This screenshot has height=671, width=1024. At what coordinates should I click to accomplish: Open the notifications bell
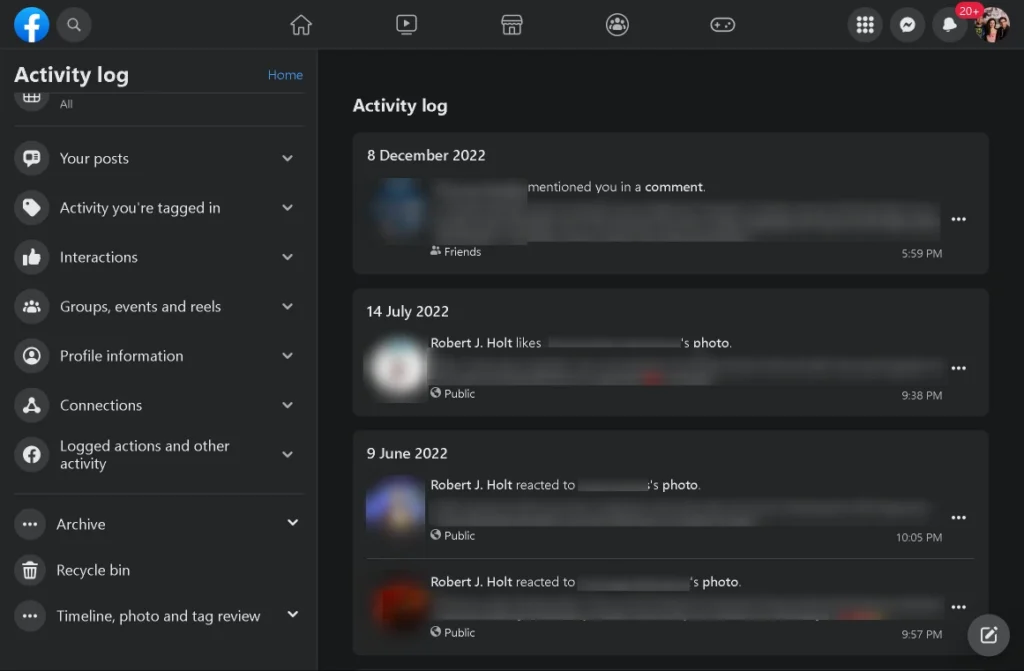(949, 26)
